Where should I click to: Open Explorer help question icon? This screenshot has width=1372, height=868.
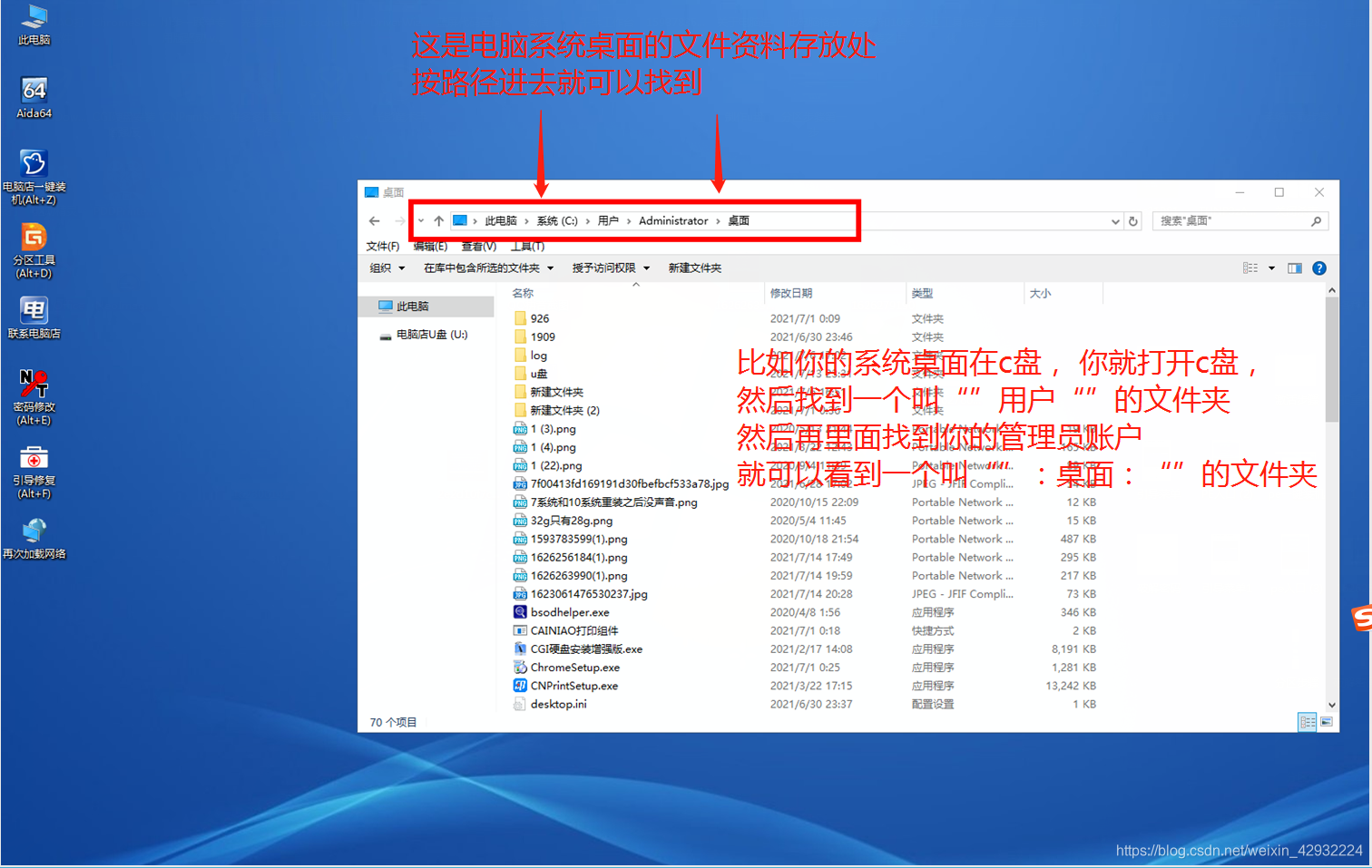tap(1319, 268)
